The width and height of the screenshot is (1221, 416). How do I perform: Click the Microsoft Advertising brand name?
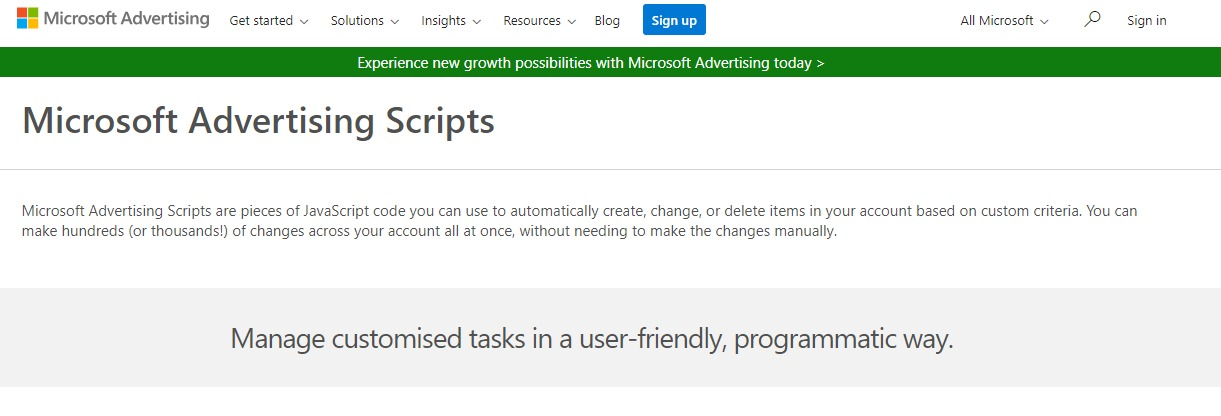tap(126, 19)
